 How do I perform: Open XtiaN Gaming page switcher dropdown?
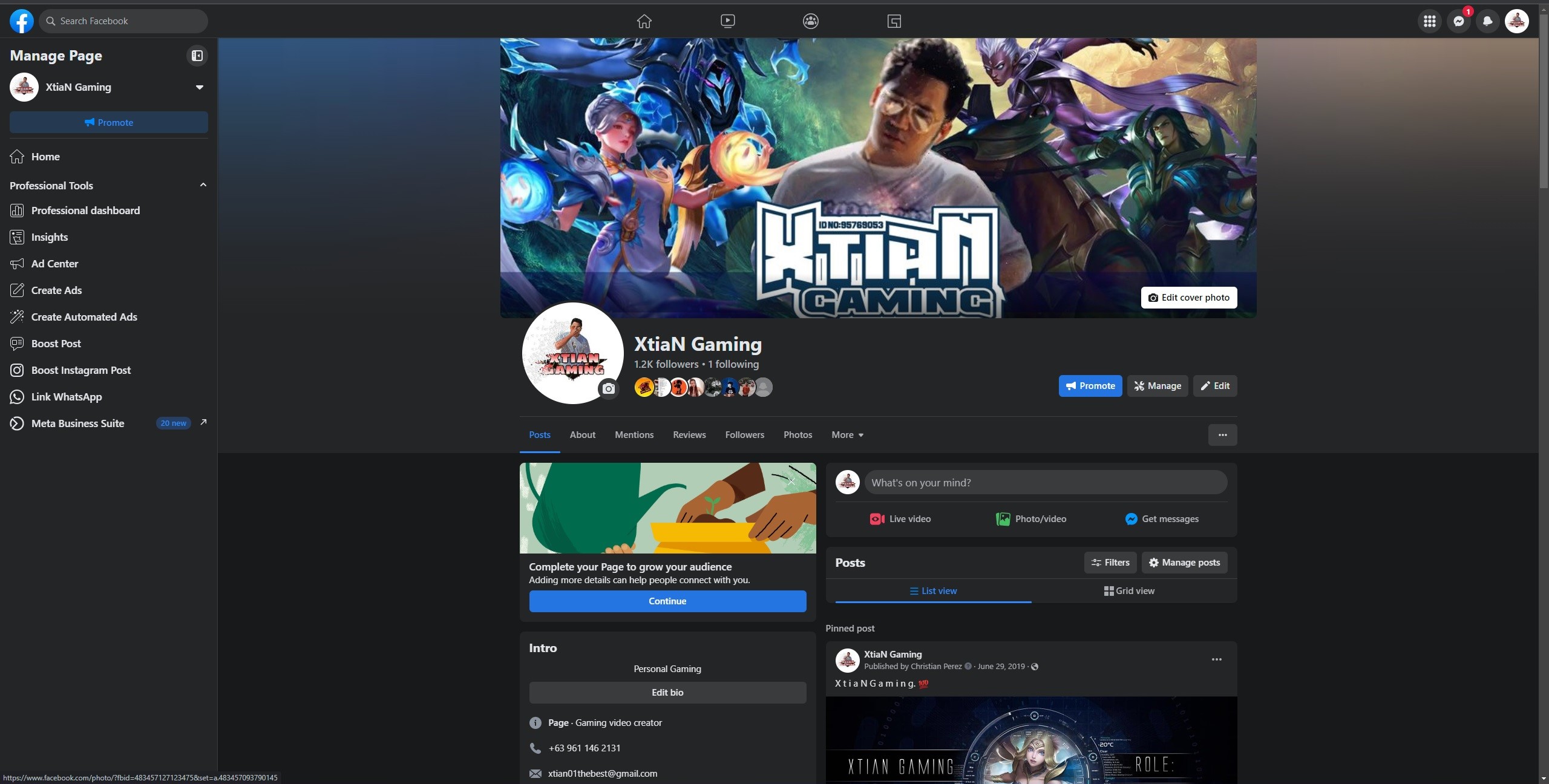coord(199,87)
